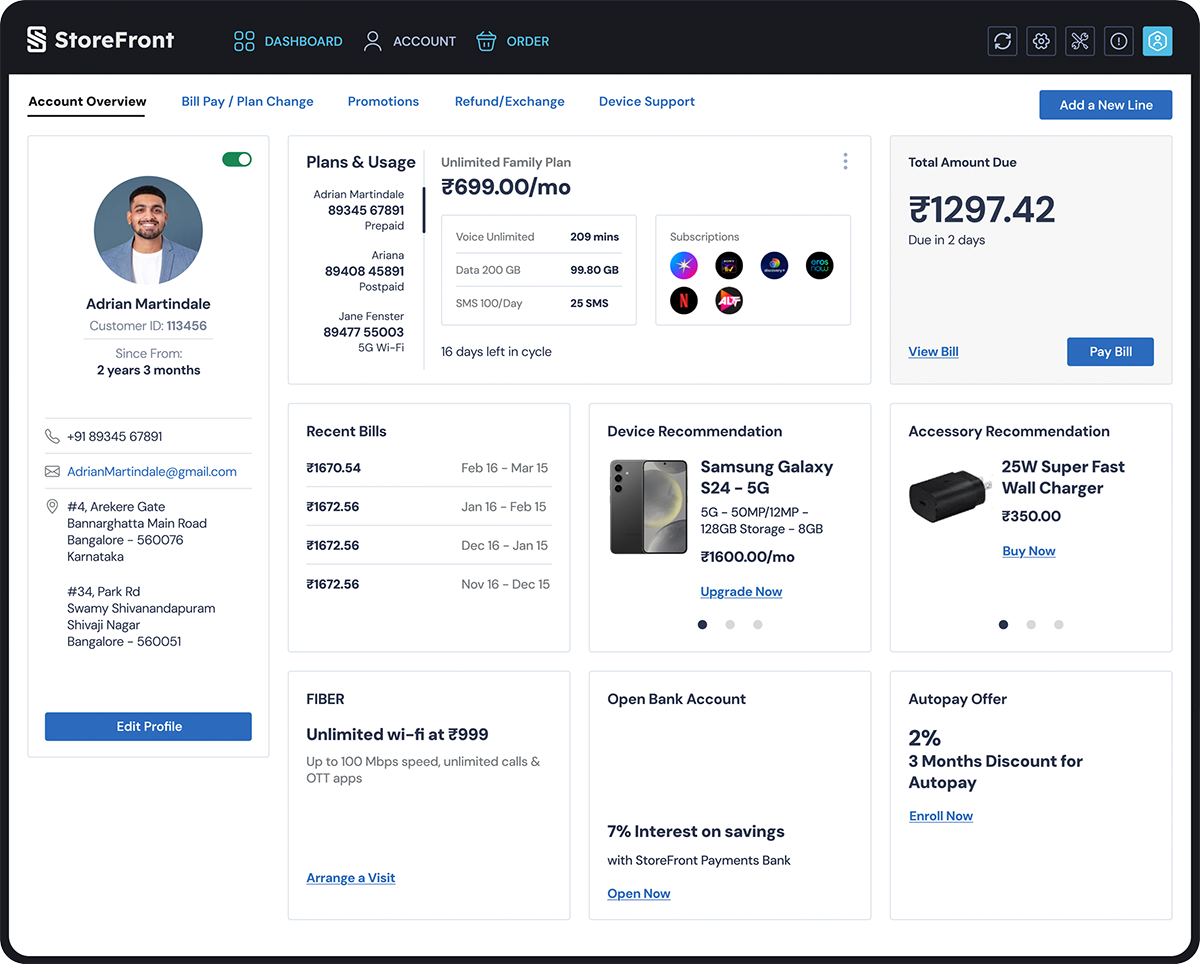
Task: Open the settings gear icon
Action: 1041,41
